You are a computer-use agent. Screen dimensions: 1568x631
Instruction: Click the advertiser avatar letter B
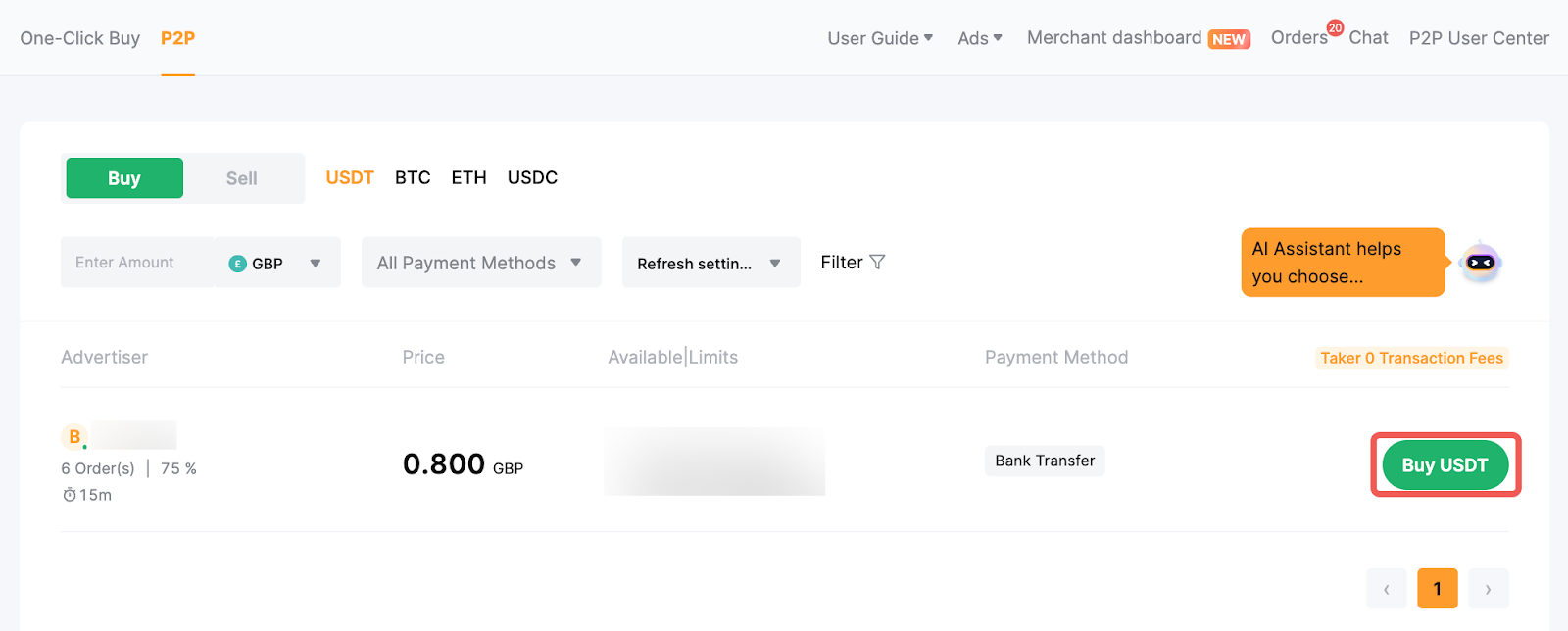pyautogui.click(x=74, y=436)
